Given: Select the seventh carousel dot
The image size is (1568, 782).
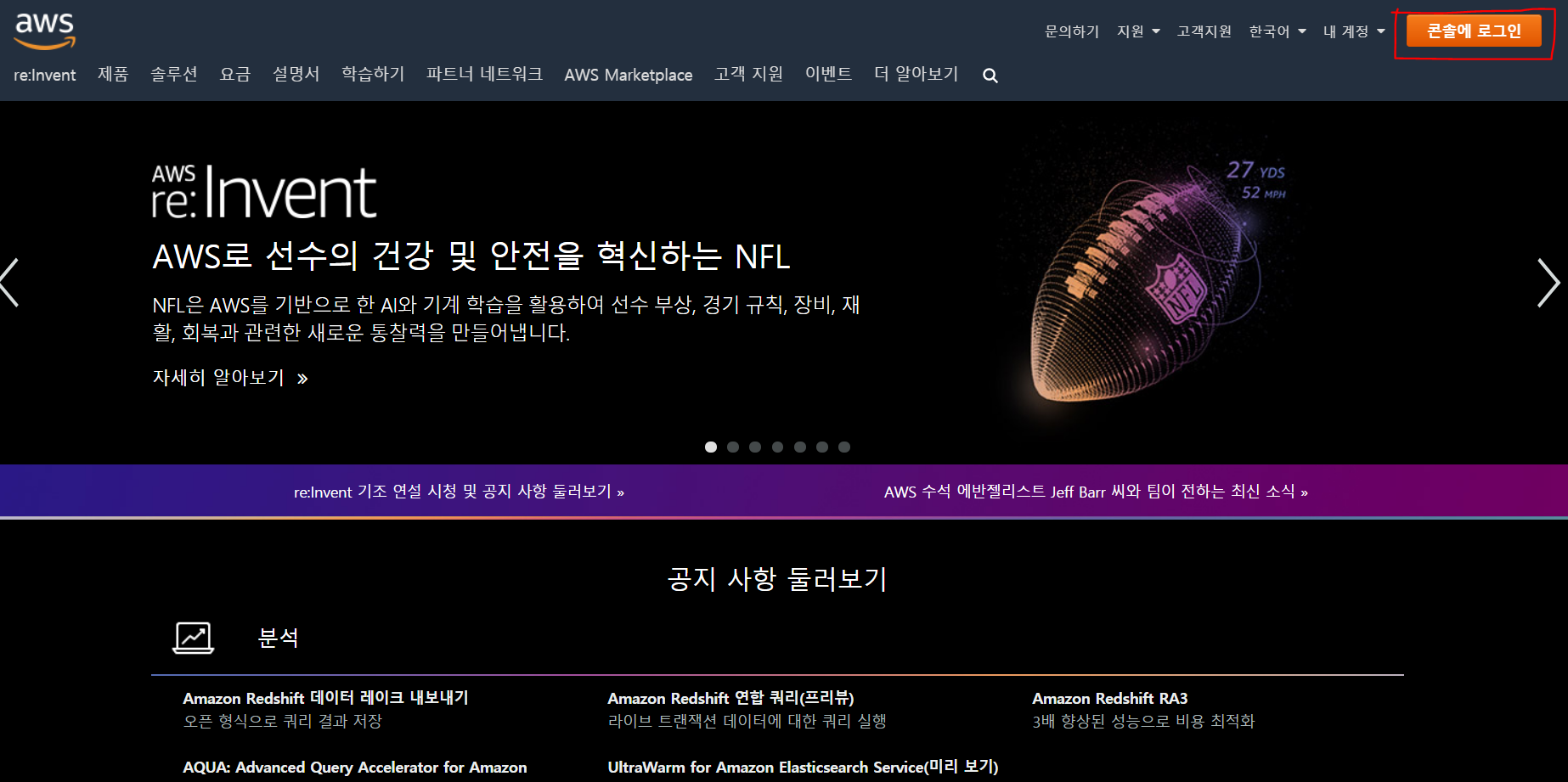Looking at the screenshot, I should (844, 447).
